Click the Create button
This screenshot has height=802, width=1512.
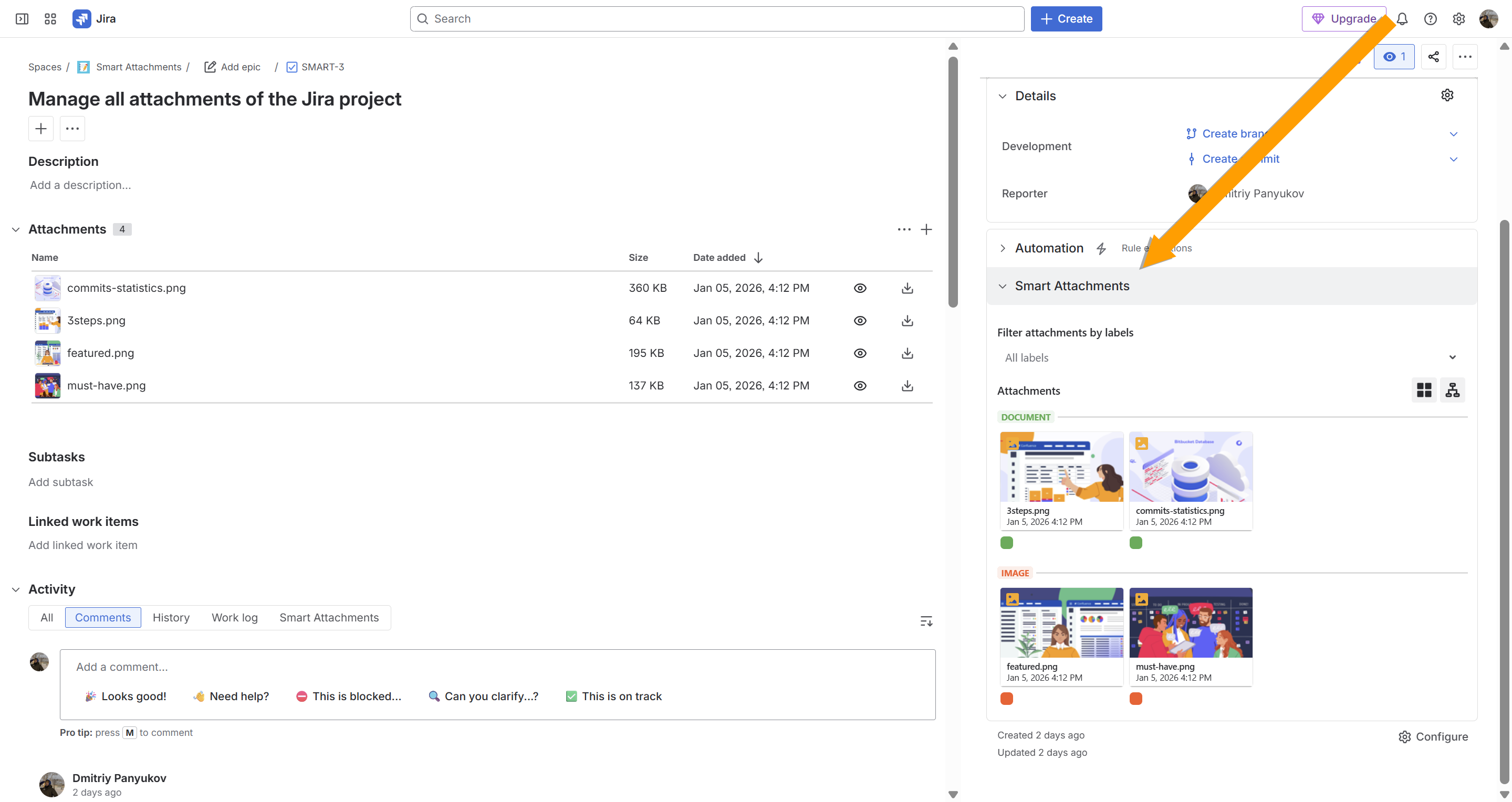[1066, 19]
